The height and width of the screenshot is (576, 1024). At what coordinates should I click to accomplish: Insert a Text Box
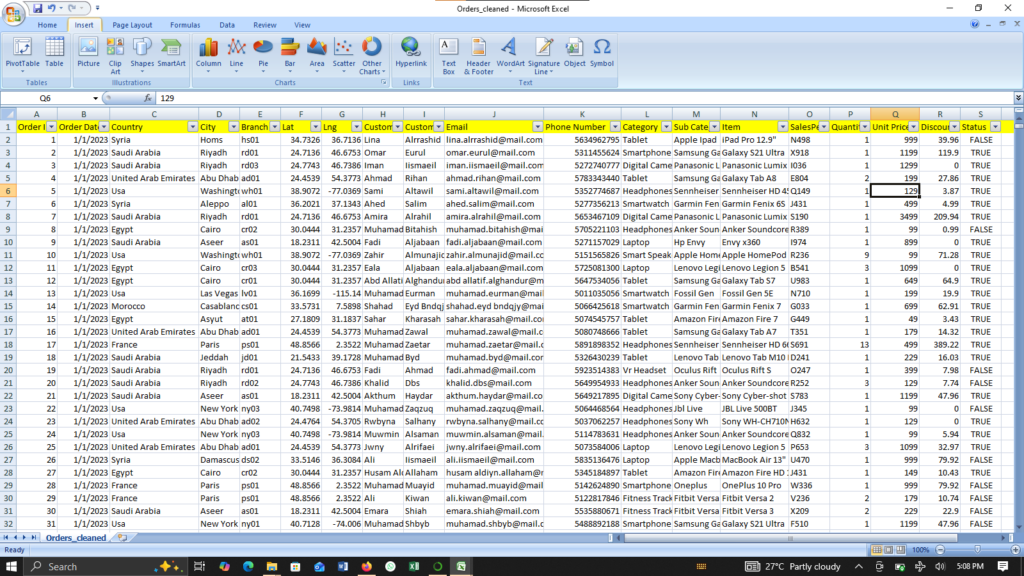(x=449, y=56)
